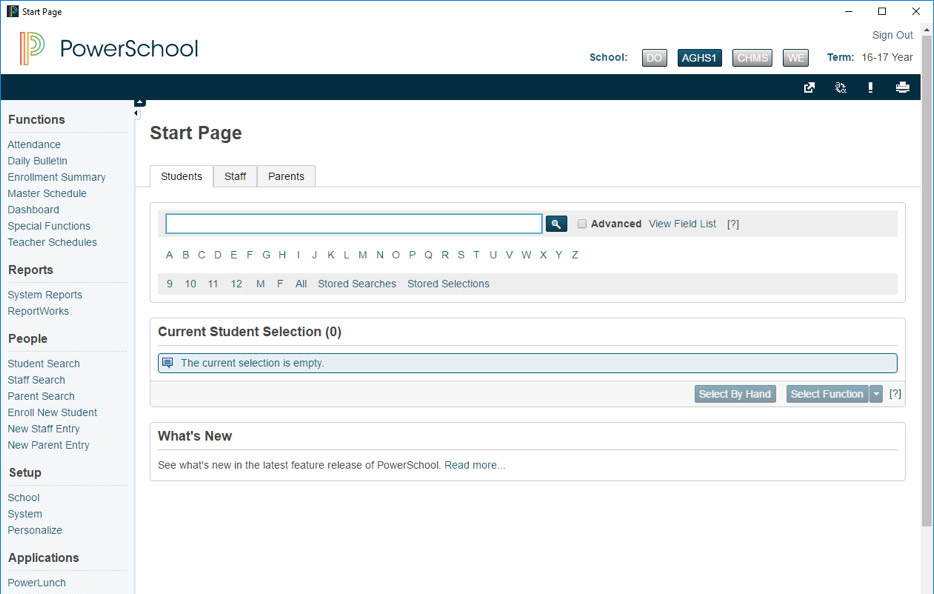Click the Select By Hand button
The image size is (934, 594).
click(734, 394)
